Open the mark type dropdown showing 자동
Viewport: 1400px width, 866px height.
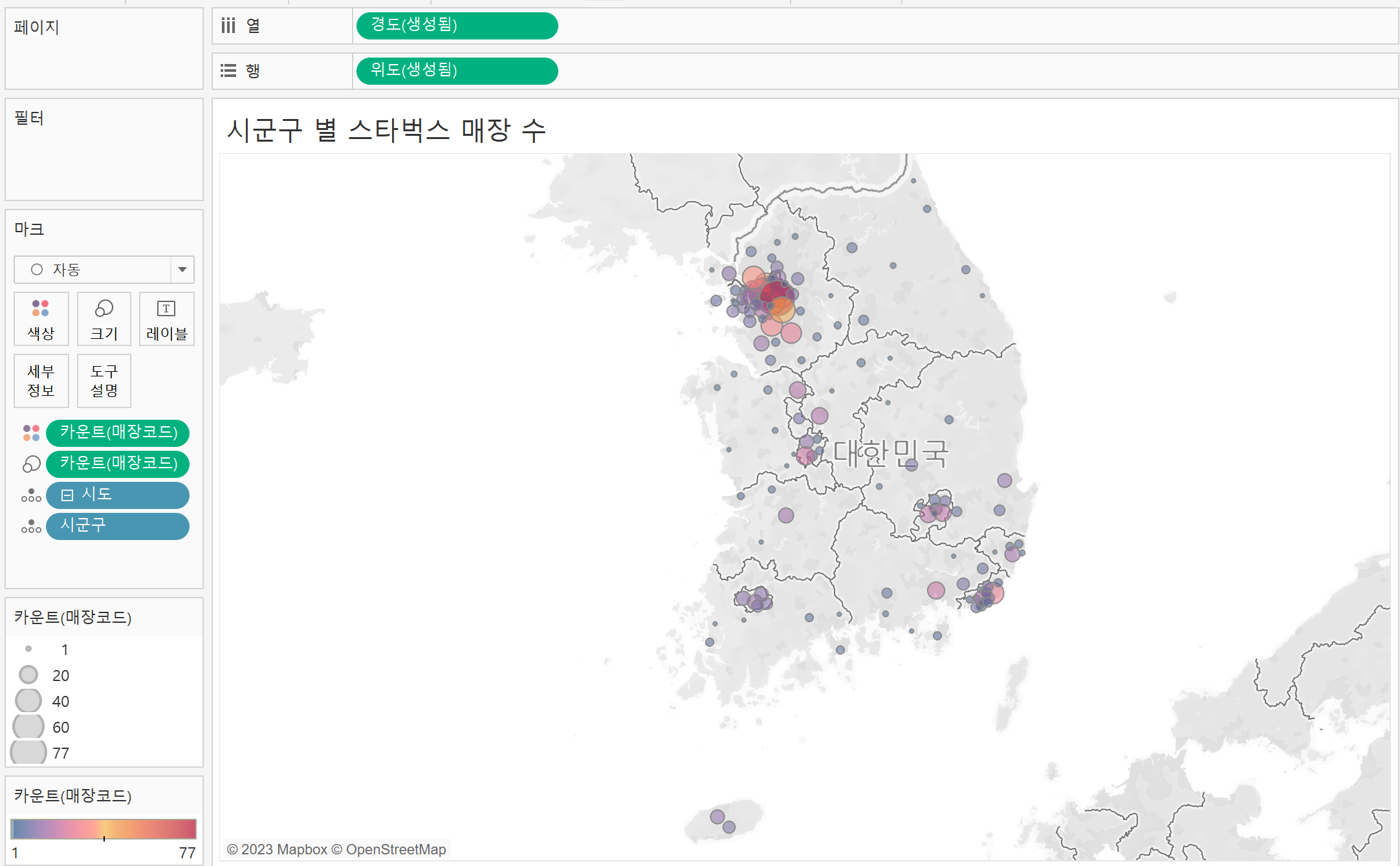104,270
